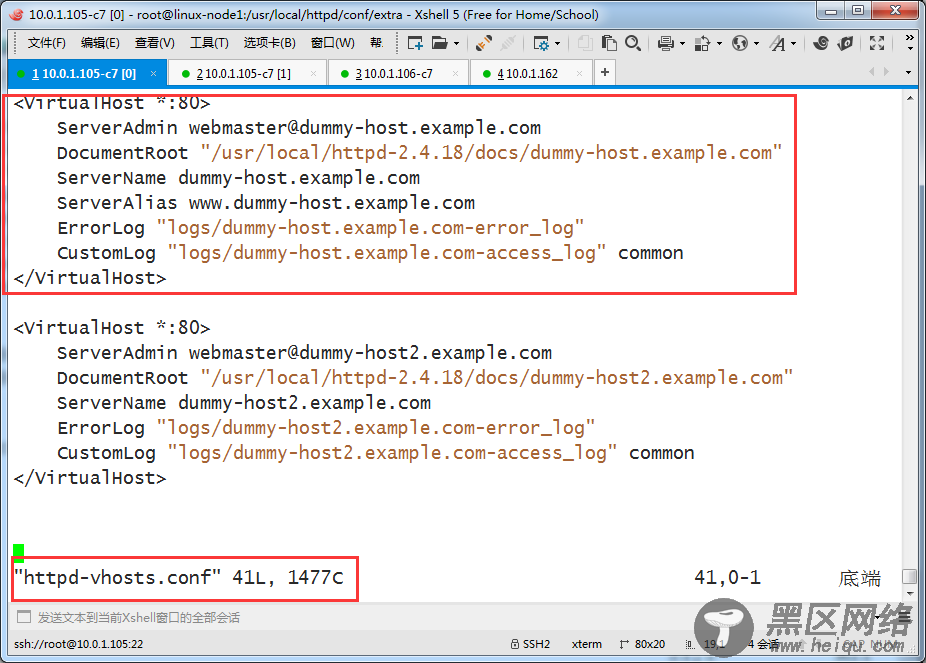Click the SSH2 lock status entry
Screen dimensions: 926x663
tap(530, 644)
